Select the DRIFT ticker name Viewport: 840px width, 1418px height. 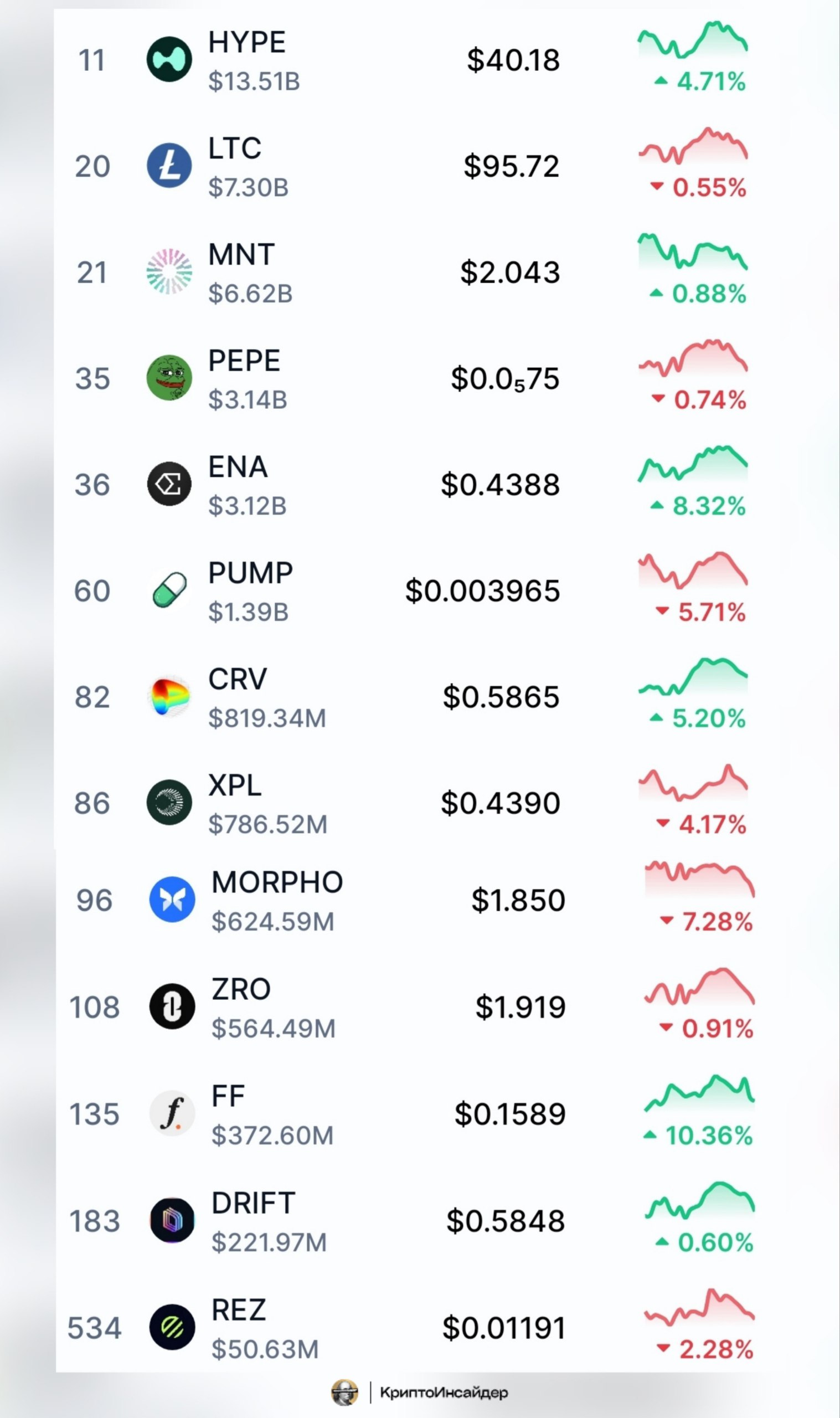point(253,1203)
